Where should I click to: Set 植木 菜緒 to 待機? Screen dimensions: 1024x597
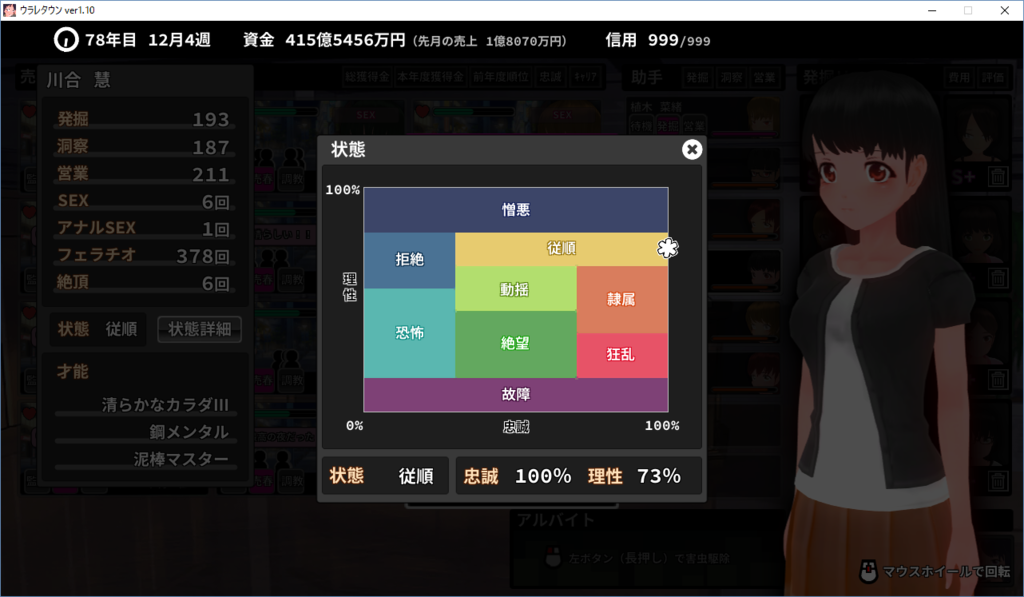click(x=640, y=125)
